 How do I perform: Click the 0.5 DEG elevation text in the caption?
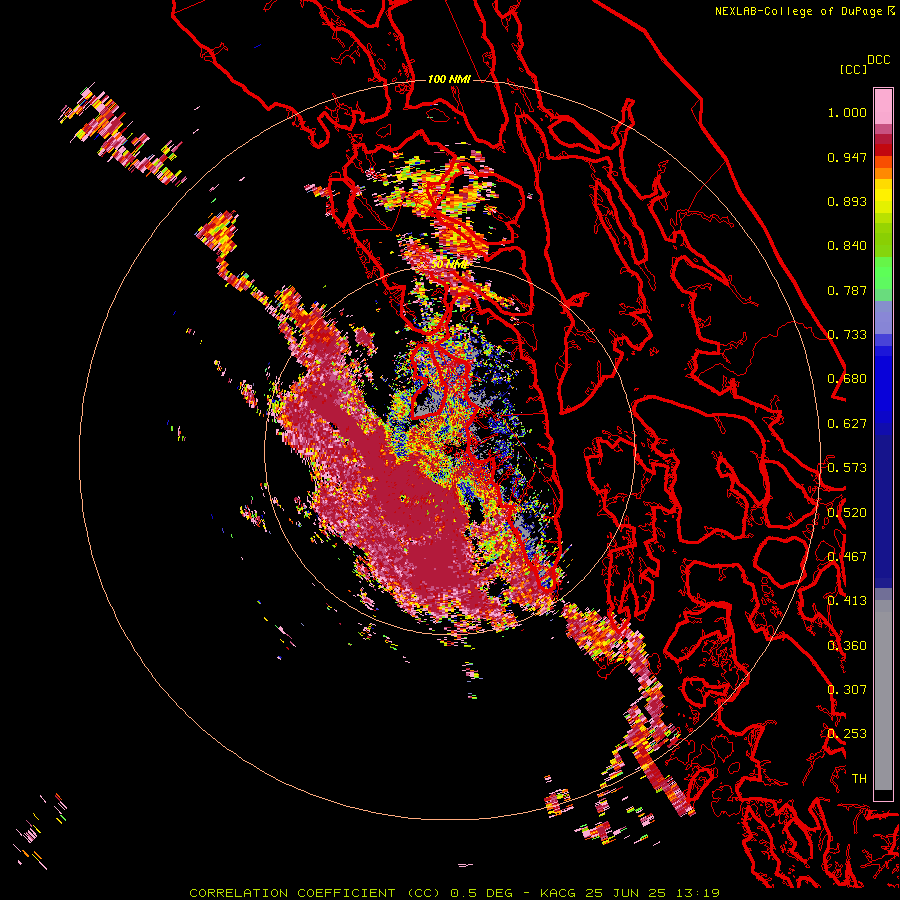[x=482, y=893]
